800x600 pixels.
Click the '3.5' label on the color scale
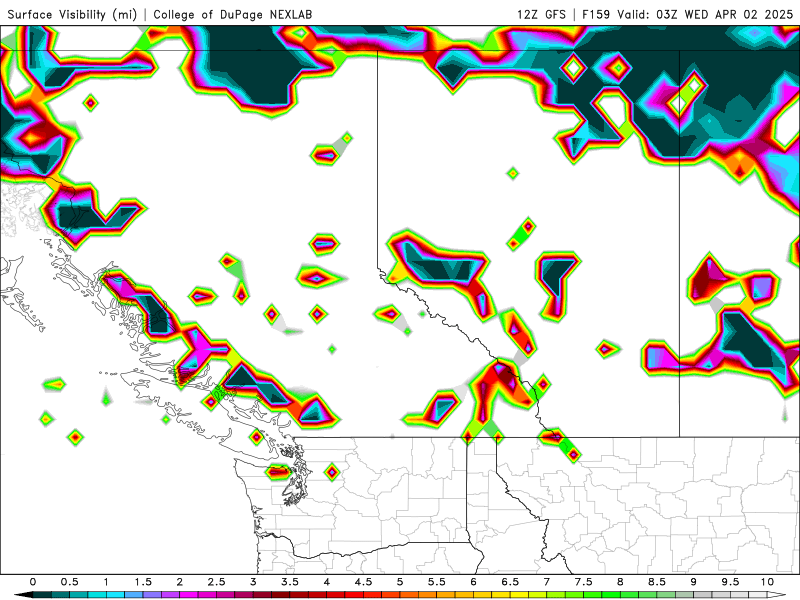pos(290,582)
